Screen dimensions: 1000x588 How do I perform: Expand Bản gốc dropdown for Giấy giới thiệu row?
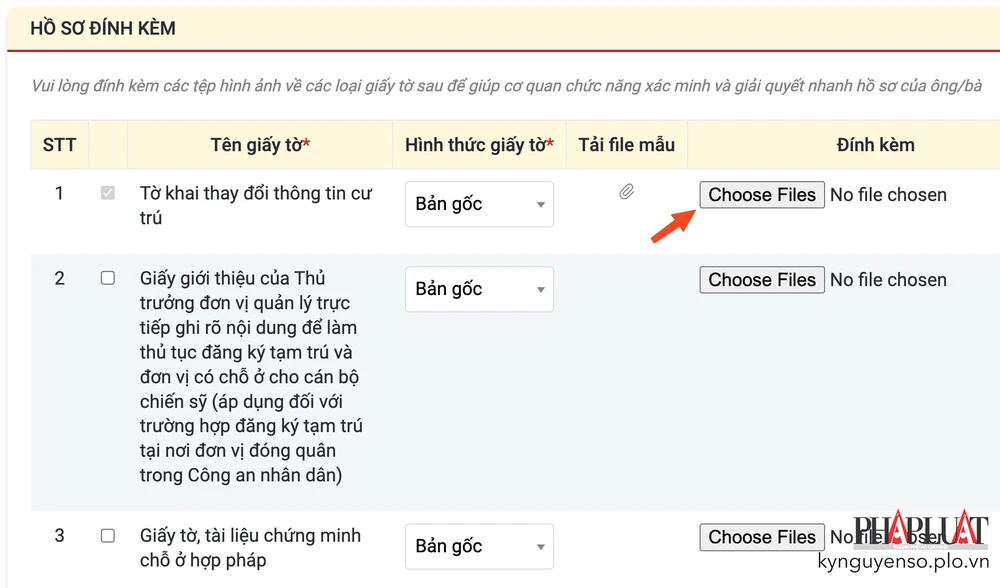tap(479, 289)
